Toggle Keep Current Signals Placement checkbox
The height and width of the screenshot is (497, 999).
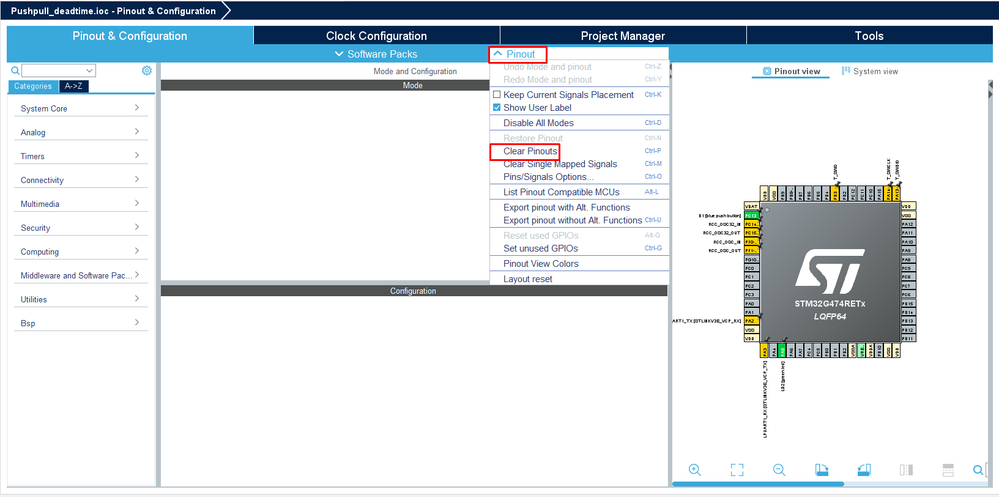point(497,94)
